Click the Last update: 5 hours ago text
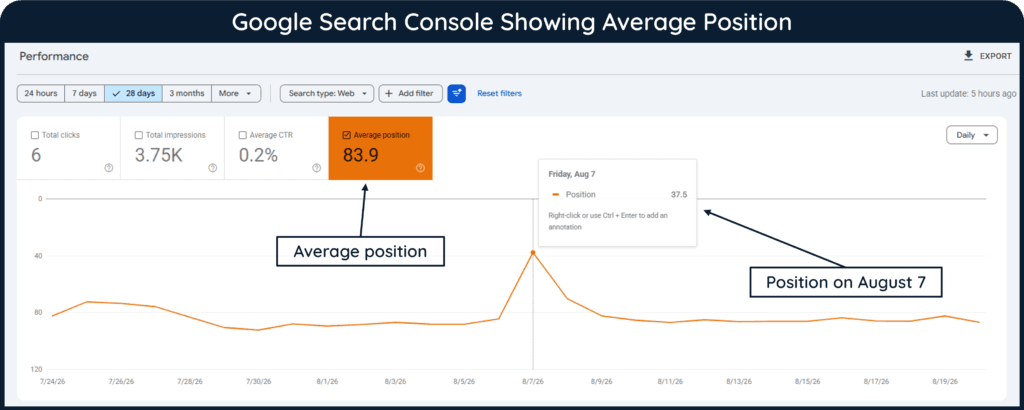 point(968,93)
